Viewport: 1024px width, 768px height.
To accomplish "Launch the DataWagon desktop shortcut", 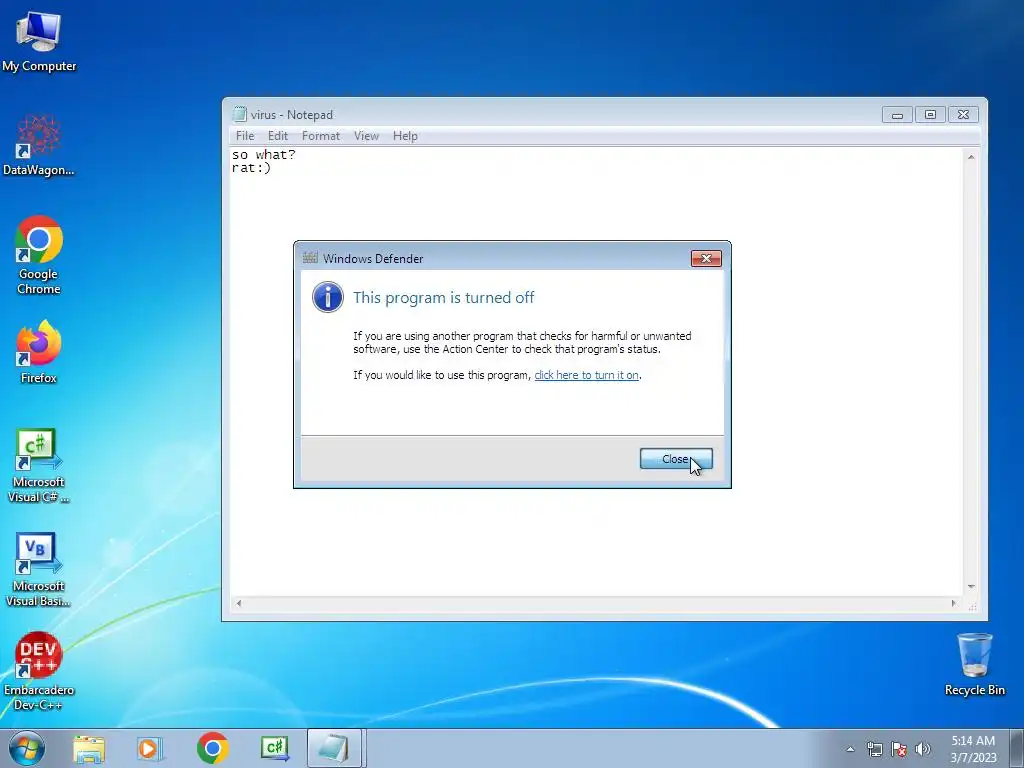I will (x=39, y=145).
